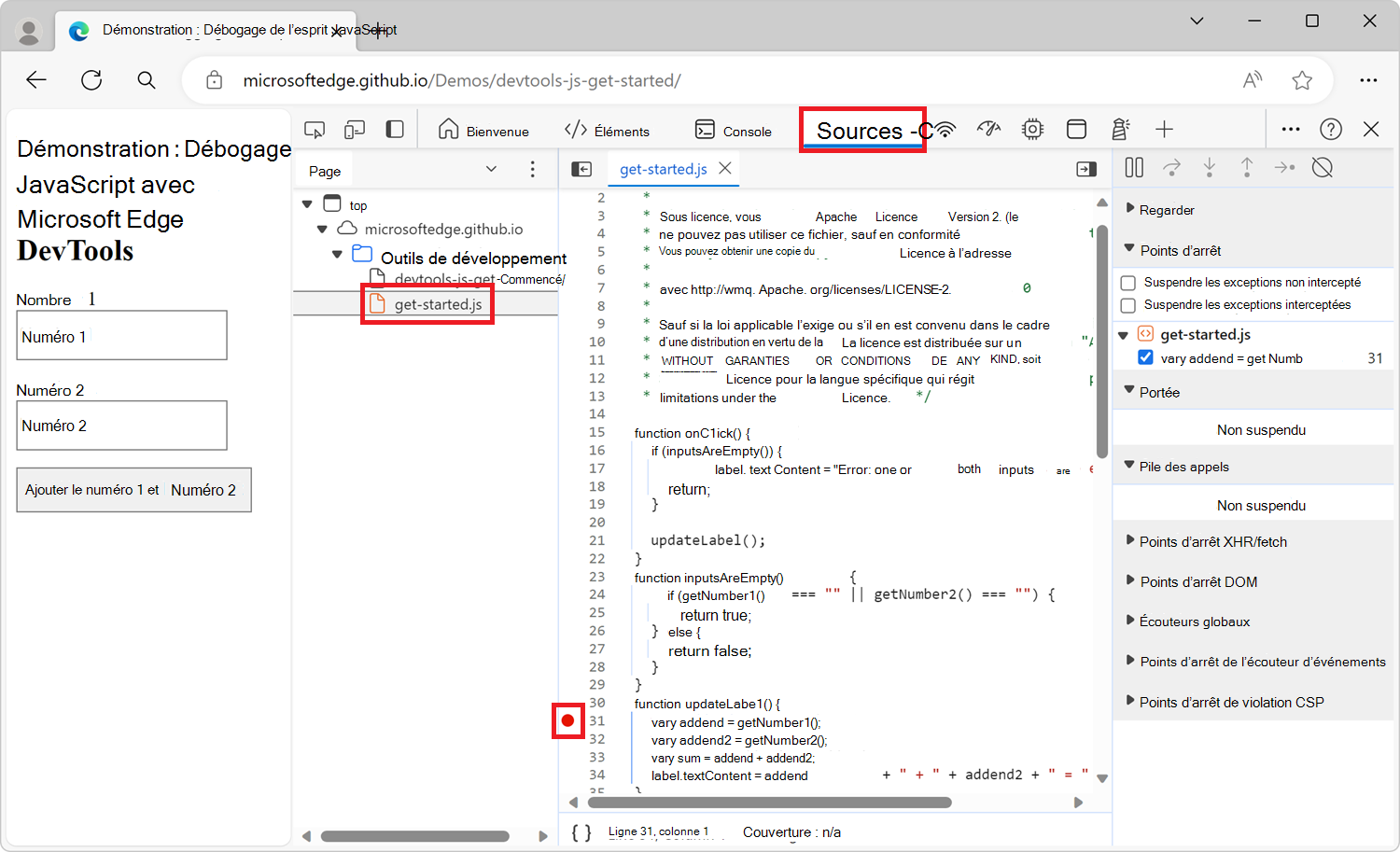Reload the page with the refresh button
This screenshot has width=1400, height=852.
click(x=91, y=80)
